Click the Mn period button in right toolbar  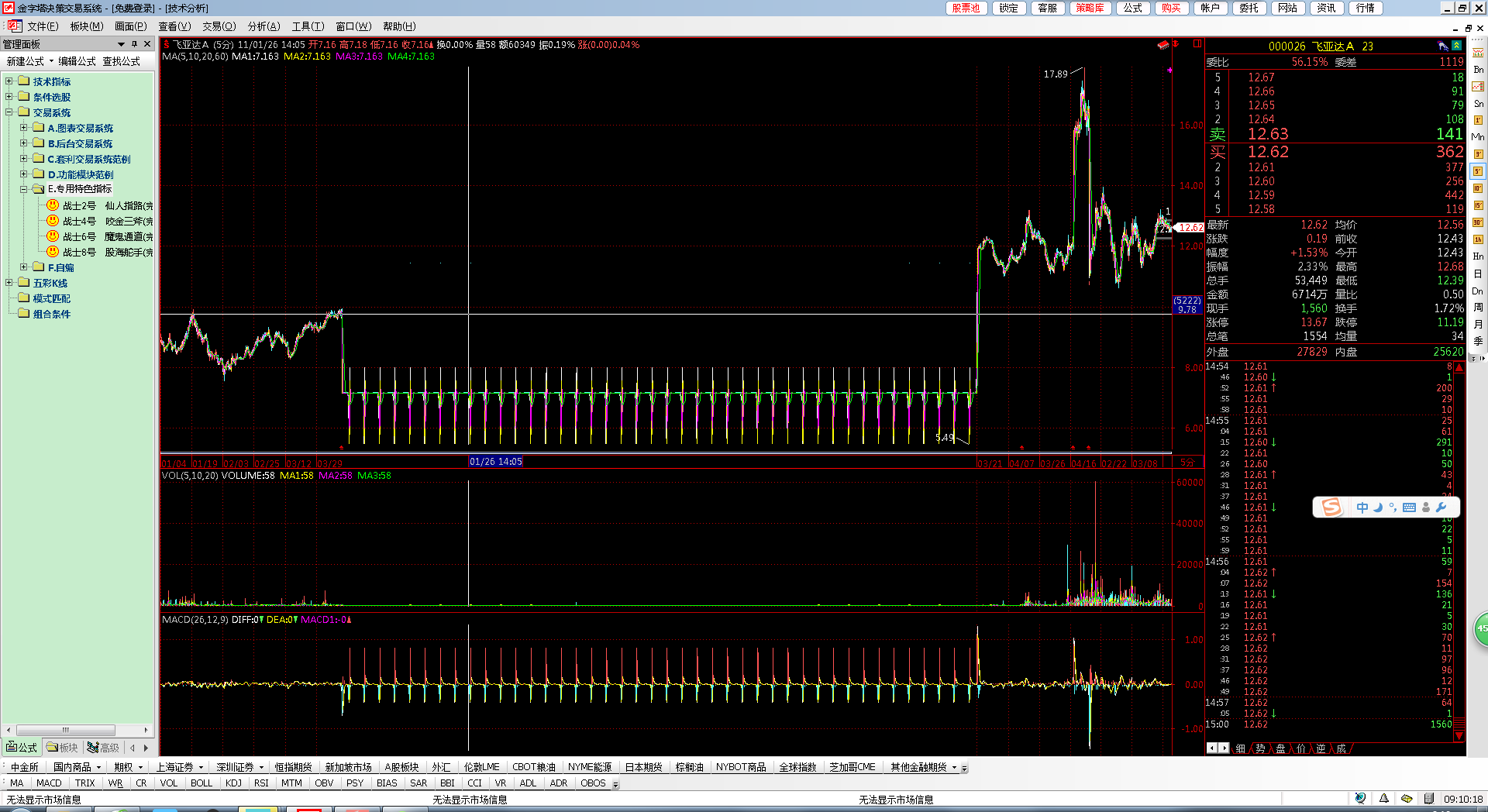(1478, 137)
